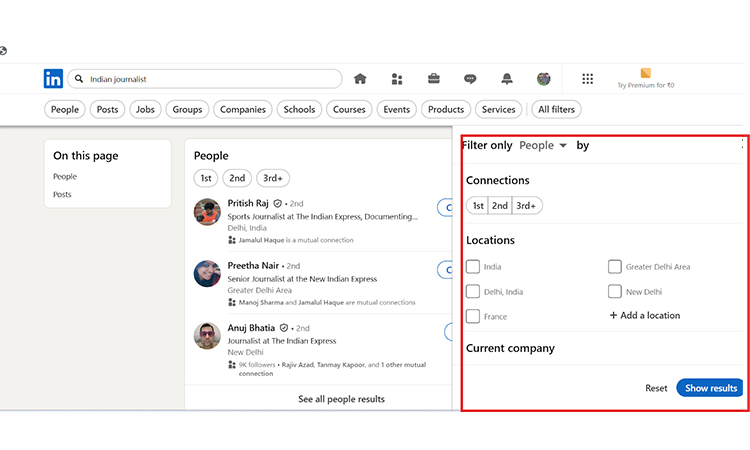Tick the Greater Delhi Area checkbox
The image size is (750, 450).
[615, 267]
